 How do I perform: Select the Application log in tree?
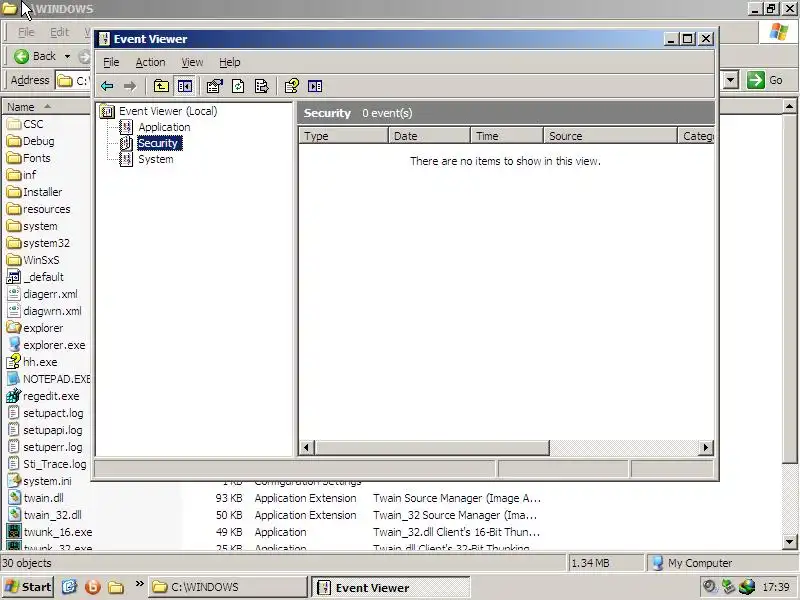pyautogui.click(x=164, y=127)
